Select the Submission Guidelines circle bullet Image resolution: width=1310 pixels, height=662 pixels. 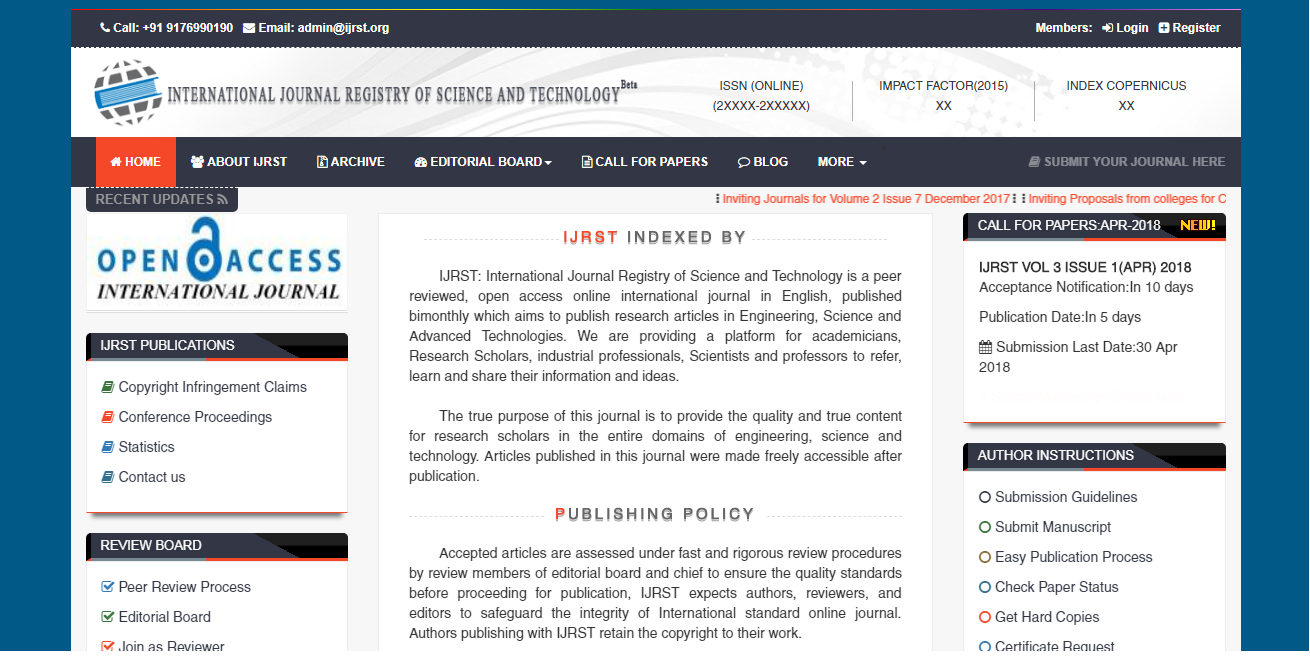(985, 497)
